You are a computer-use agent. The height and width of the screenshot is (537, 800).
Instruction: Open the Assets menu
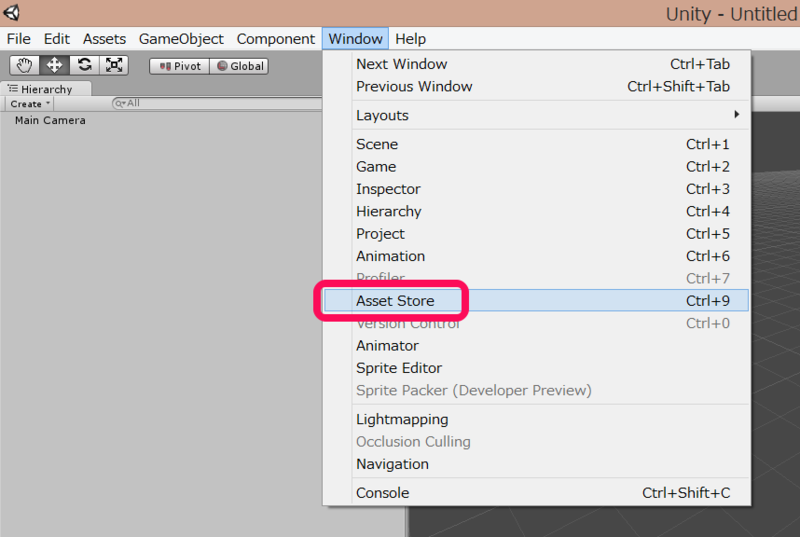click(104, 39)
